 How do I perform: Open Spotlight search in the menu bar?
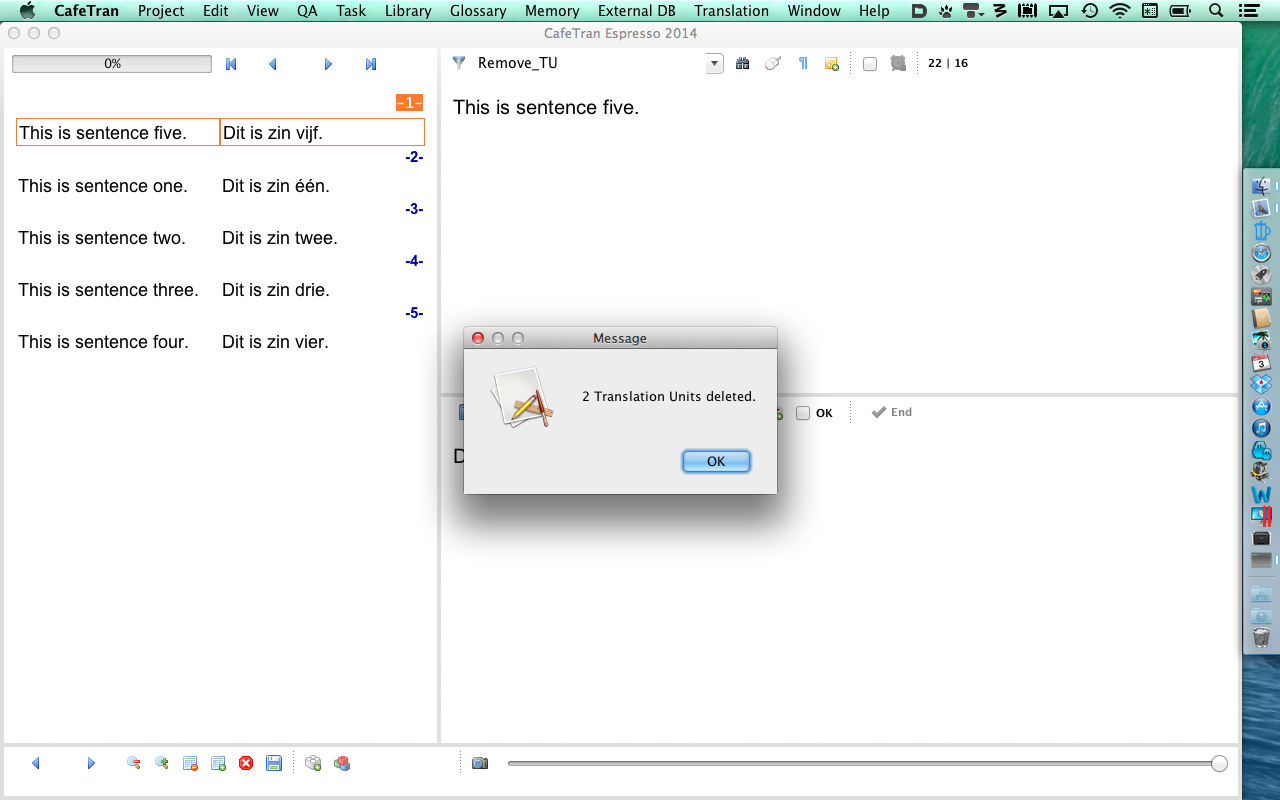coord(1216,11)
